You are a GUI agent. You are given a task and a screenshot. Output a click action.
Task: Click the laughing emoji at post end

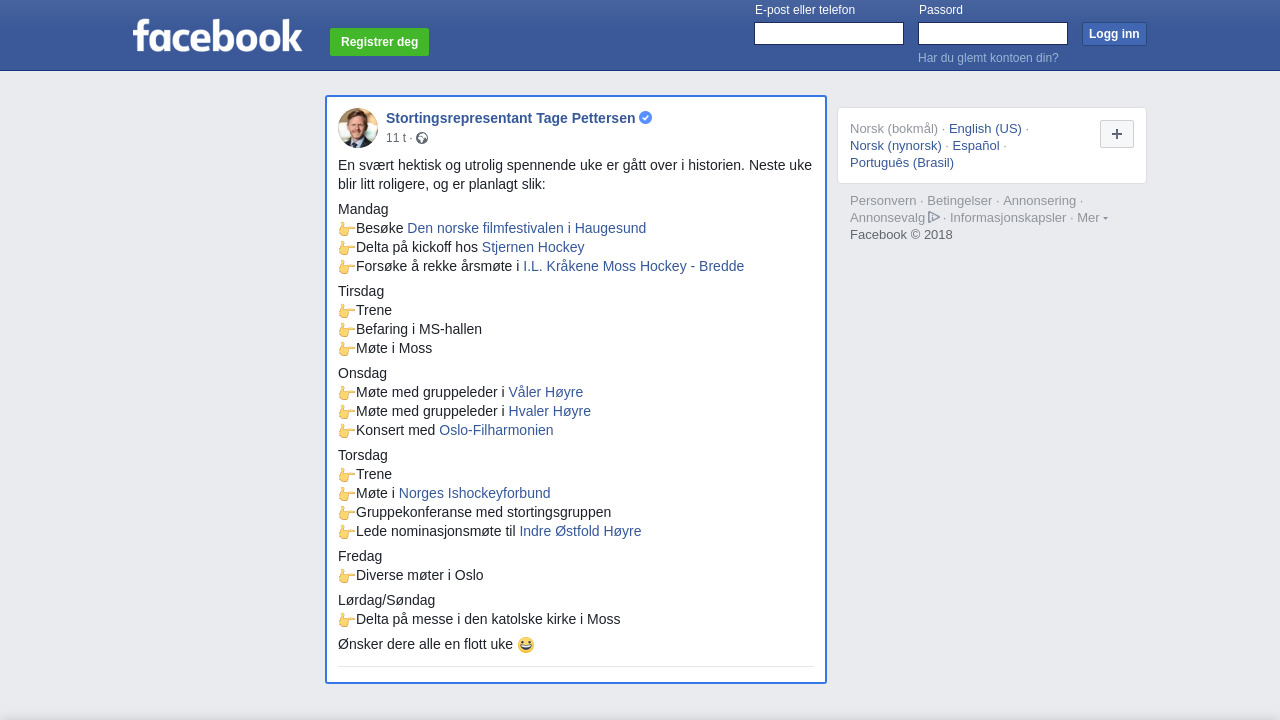pos(526,645)
